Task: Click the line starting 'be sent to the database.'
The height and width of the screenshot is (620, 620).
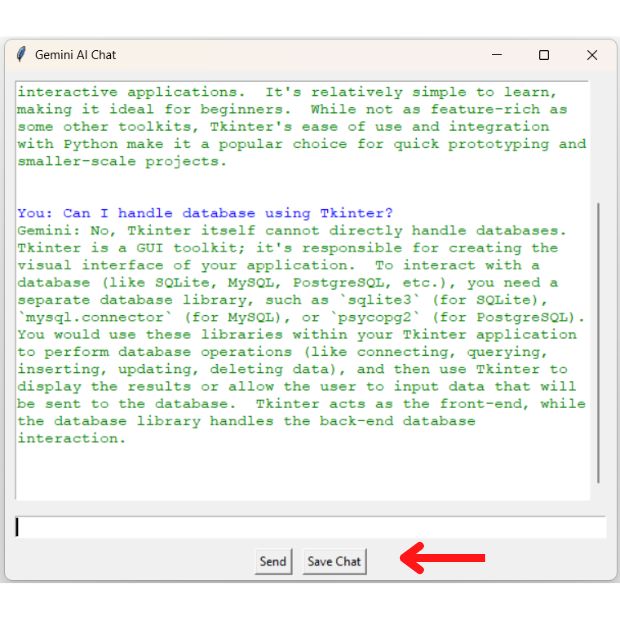Action: pyautogui.click(x=301, y=404)
